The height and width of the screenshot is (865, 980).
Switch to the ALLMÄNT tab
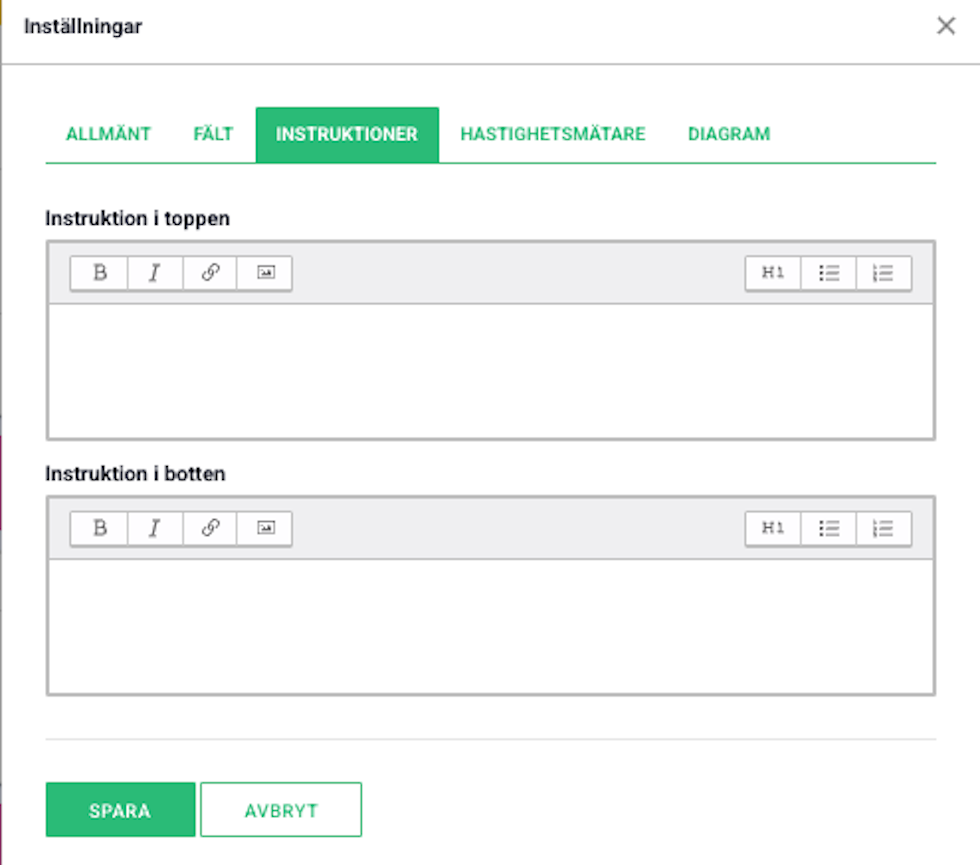click(108, 134)
